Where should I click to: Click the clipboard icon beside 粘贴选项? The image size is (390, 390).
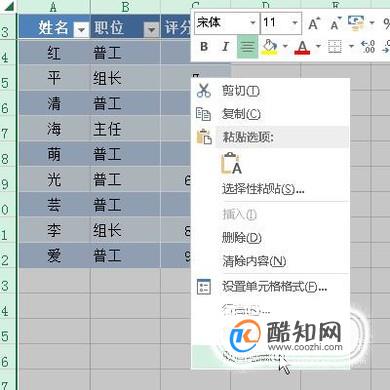[204, 137]
